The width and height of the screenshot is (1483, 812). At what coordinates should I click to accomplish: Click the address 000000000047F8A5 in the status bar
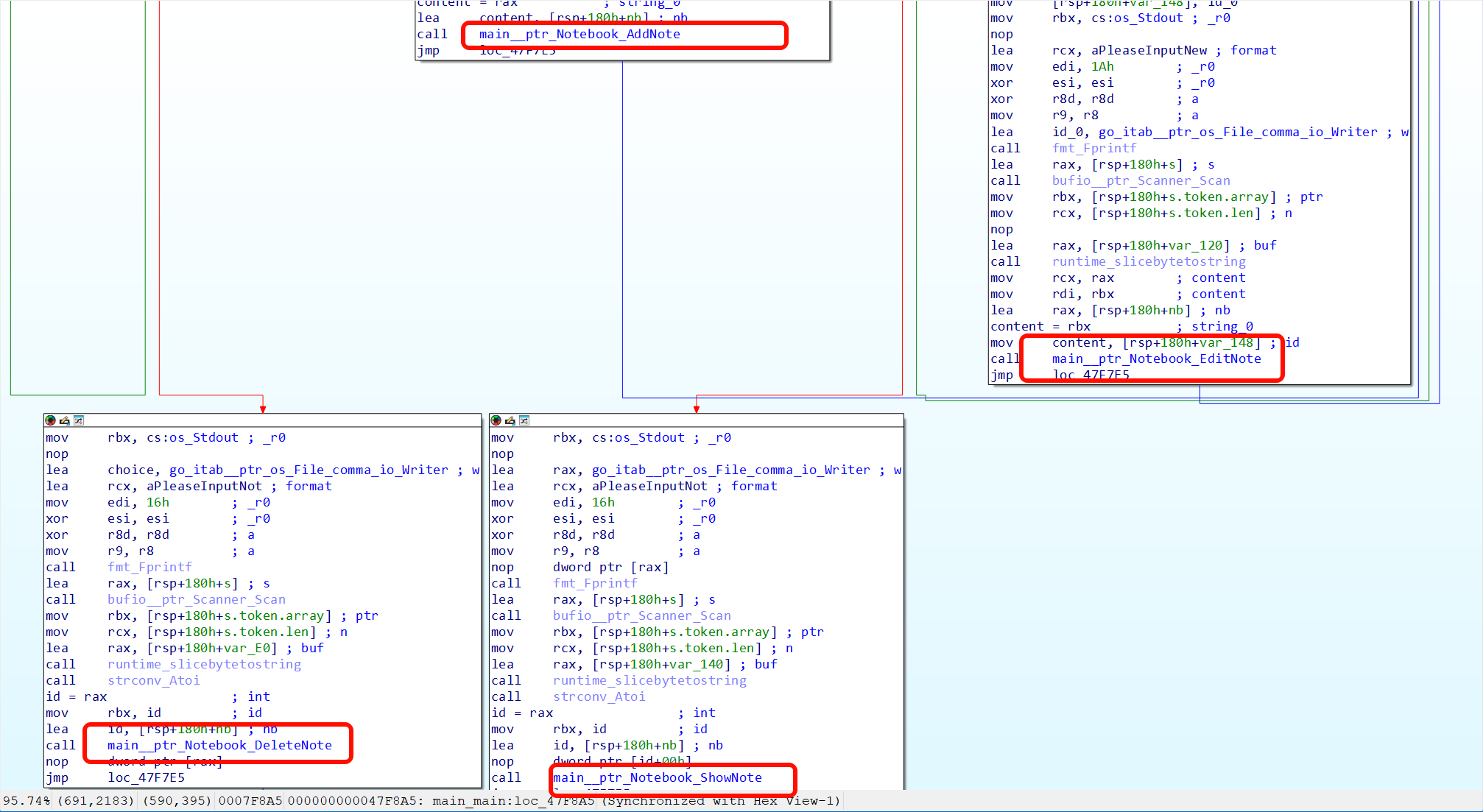[355, 800]
